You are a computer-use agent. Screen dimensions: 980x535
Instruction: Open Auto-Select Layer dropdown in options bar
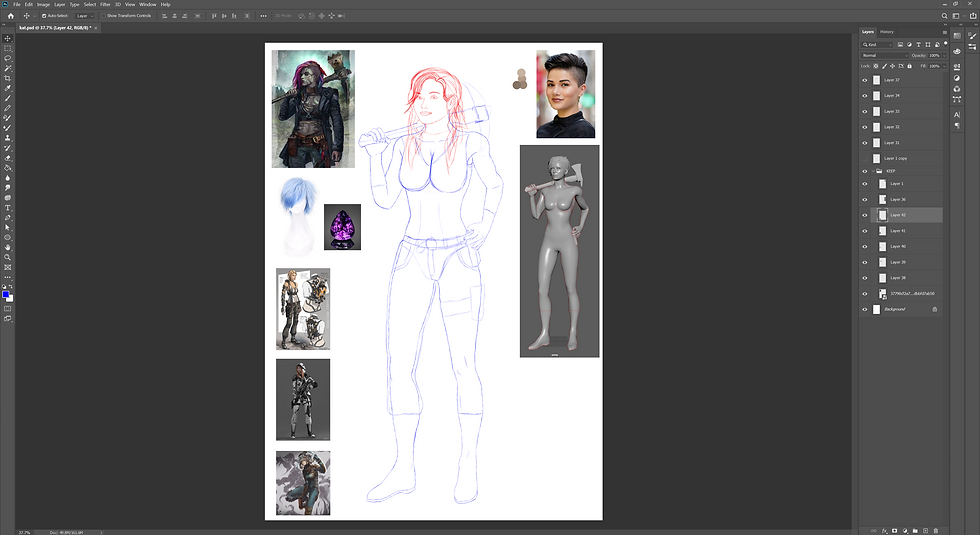(x=84, y=16)
